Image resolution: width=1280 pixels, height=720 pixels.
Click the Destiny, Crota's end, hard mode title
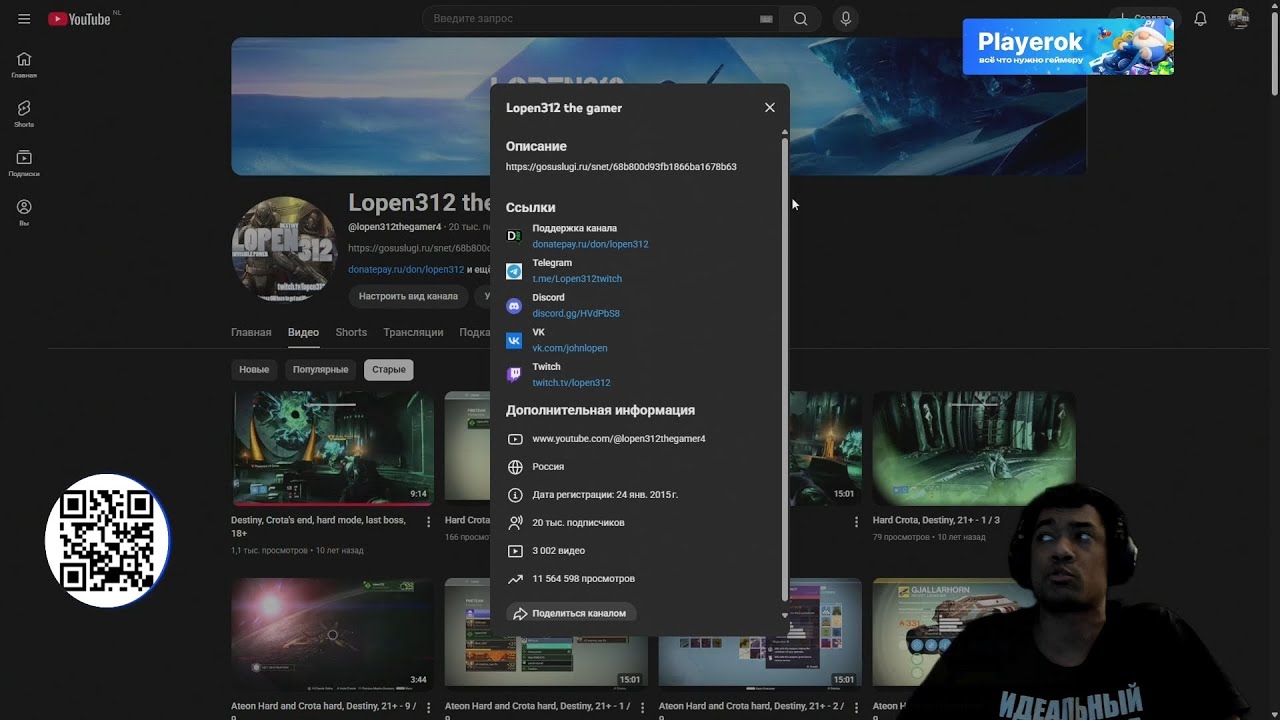pos(318,526)
